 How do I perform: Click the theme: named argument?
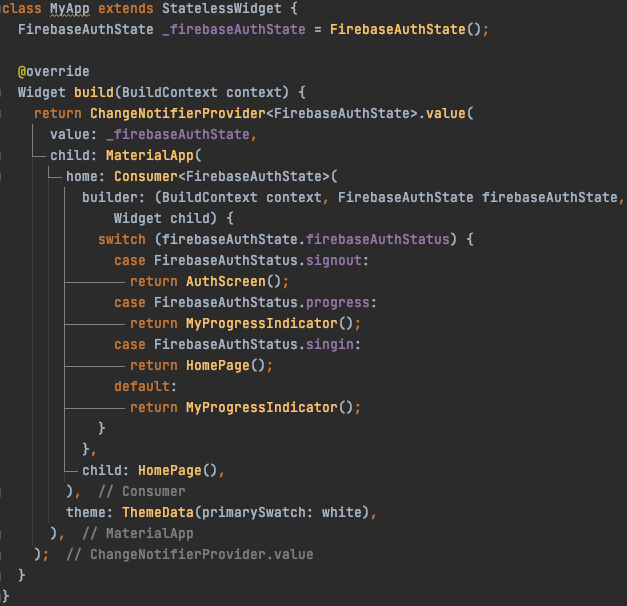(x=90, y=512)
